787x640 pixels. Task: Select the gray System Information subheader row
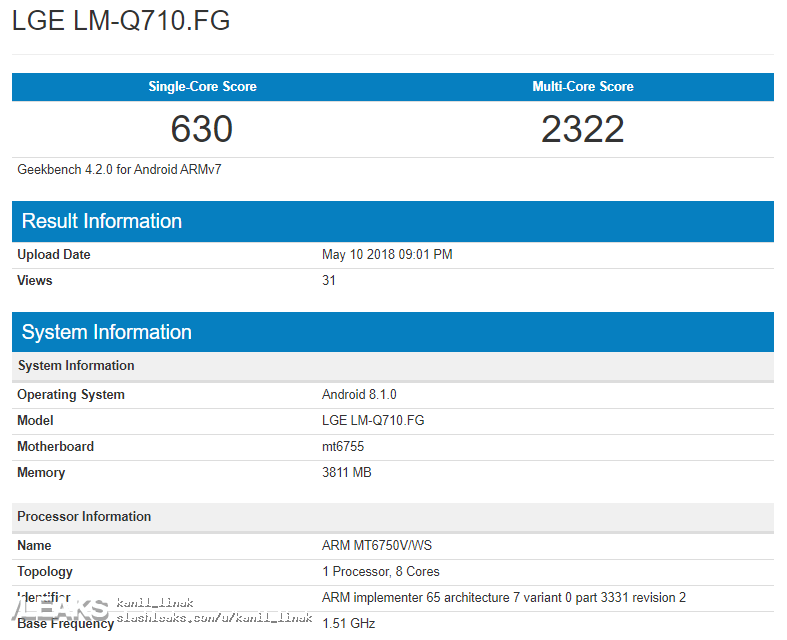[x=393, y=366]
